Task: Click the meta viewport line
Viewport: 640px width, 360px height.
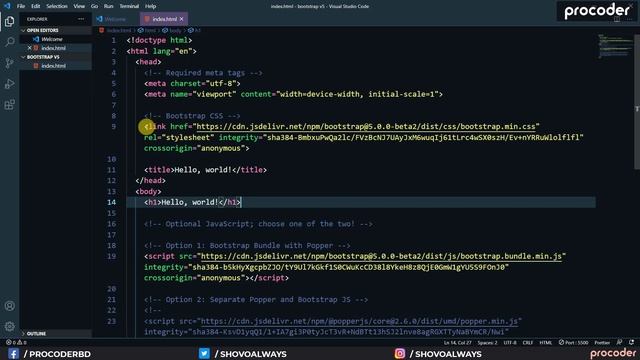Action: [x=293, y=94]
